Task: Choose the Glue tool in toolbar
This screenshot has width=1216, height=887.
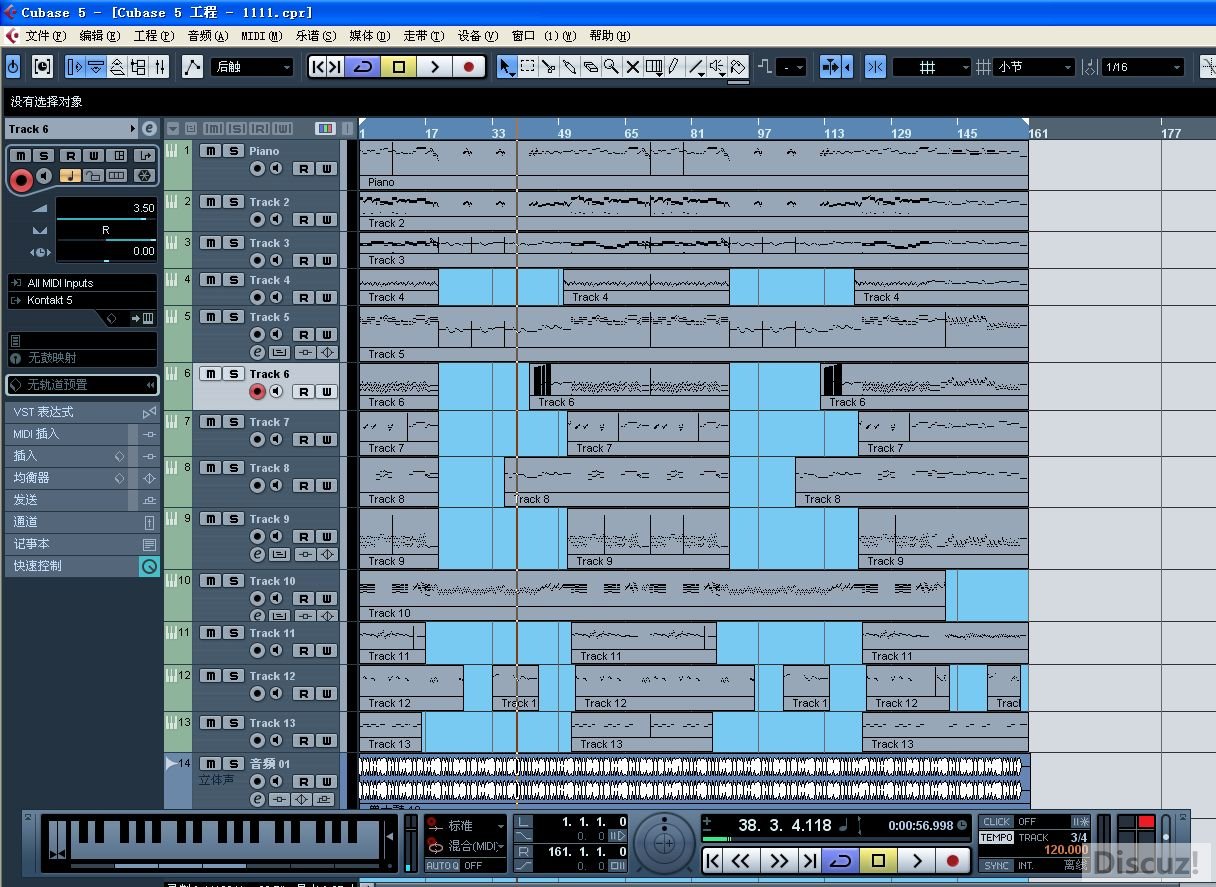Action: [x=570, y=67]
